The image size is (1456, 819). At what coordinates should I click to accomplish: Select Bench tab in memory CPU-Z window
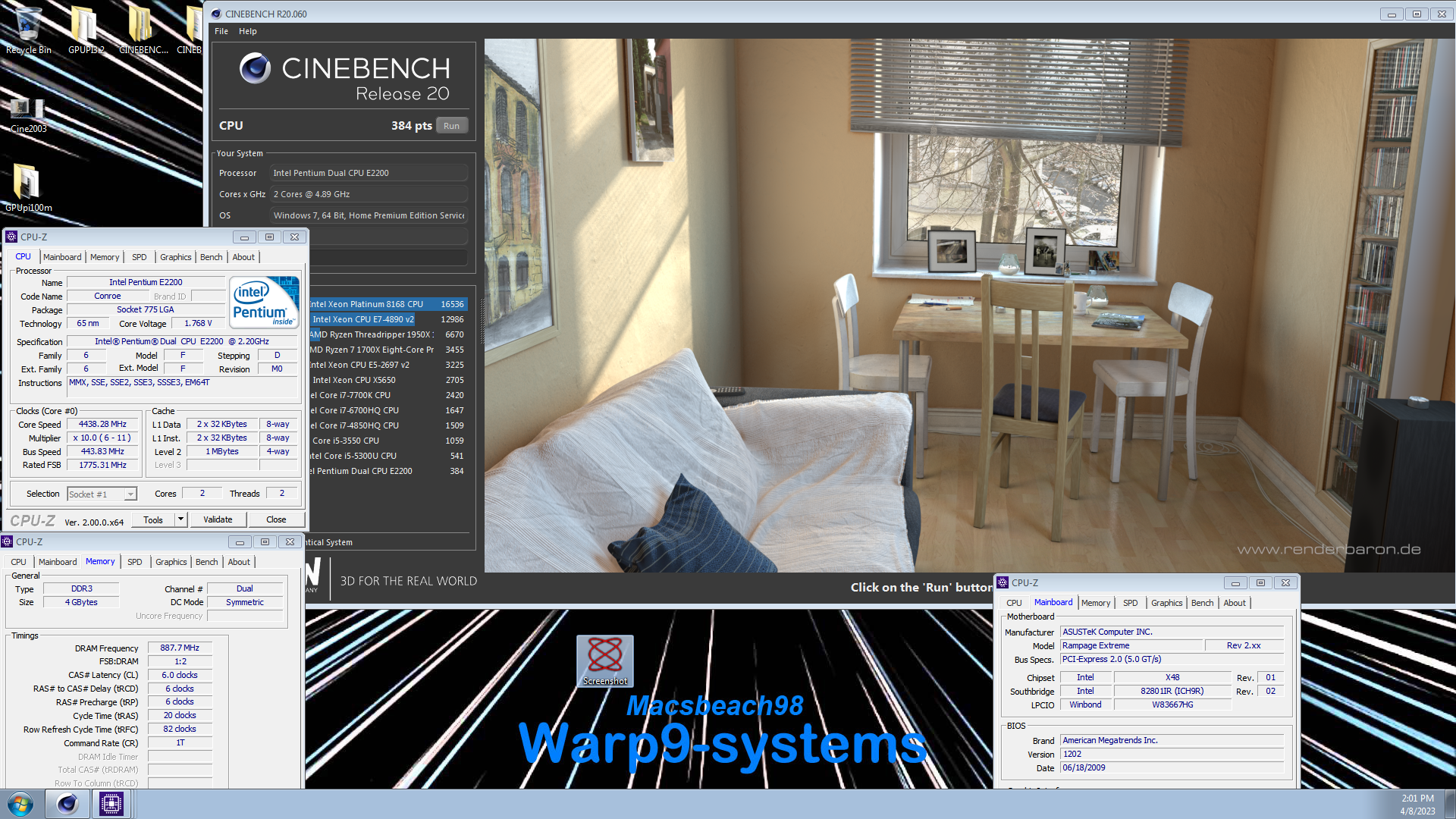click(x=207, y=562)
